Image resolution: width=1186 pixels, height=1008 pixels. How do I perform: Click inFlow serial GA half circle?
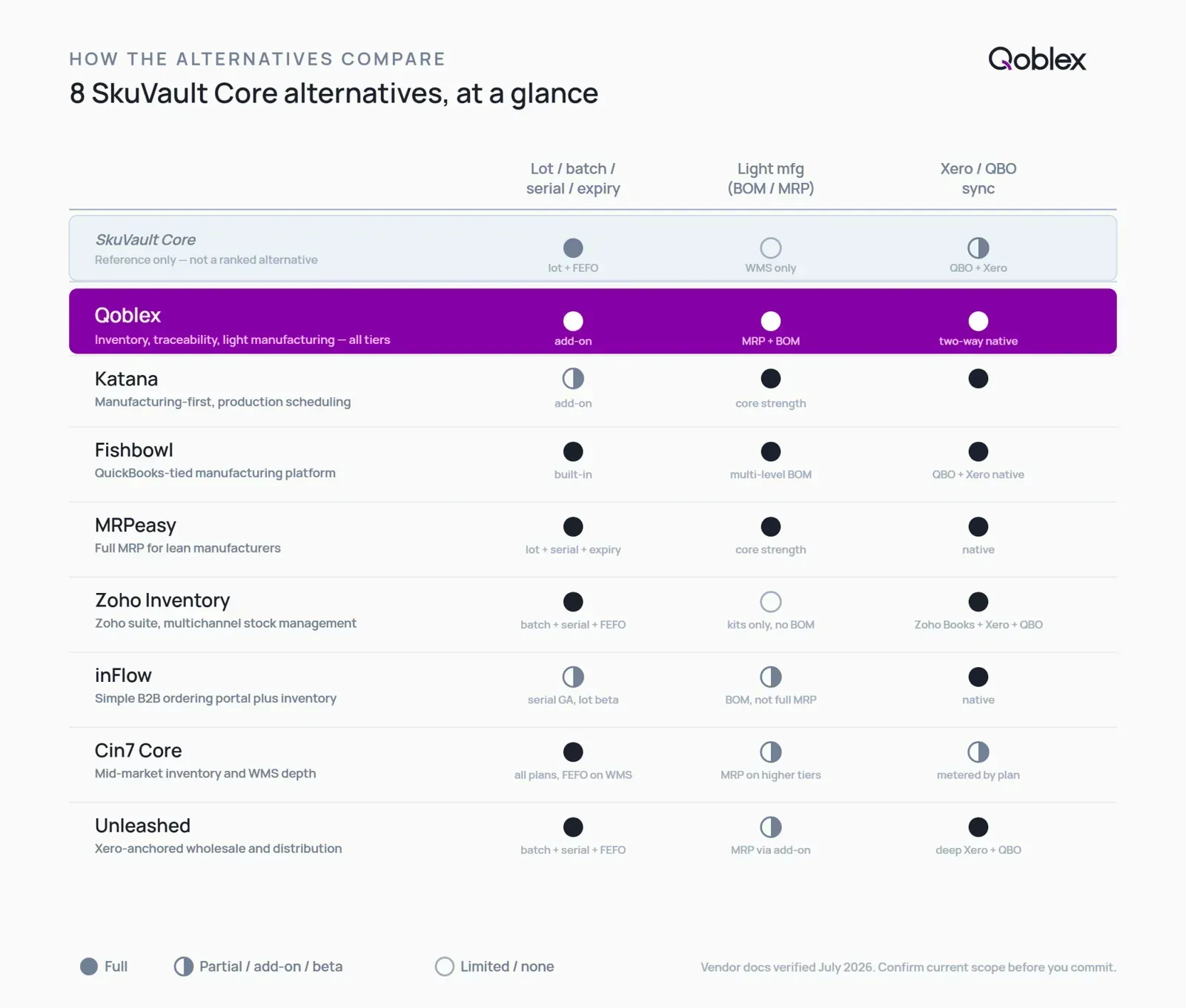573,677
